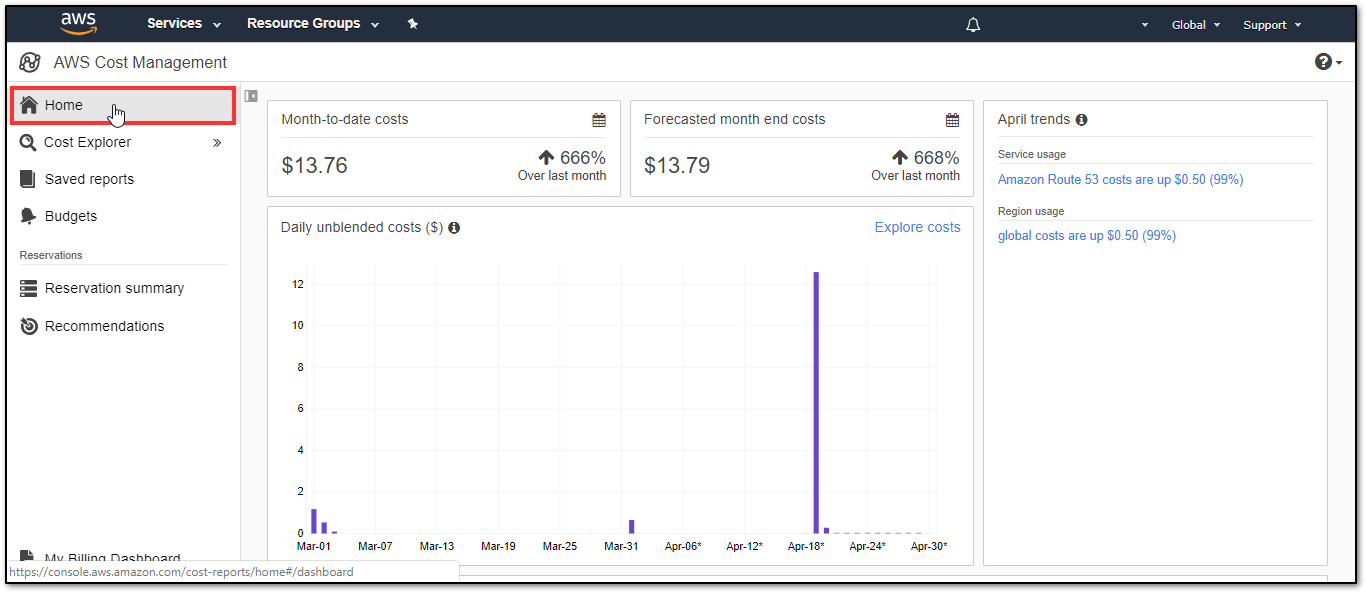Screen dimensions: 1366x593
Task: Click the Home house icon
Action: [x=29, y=105]
